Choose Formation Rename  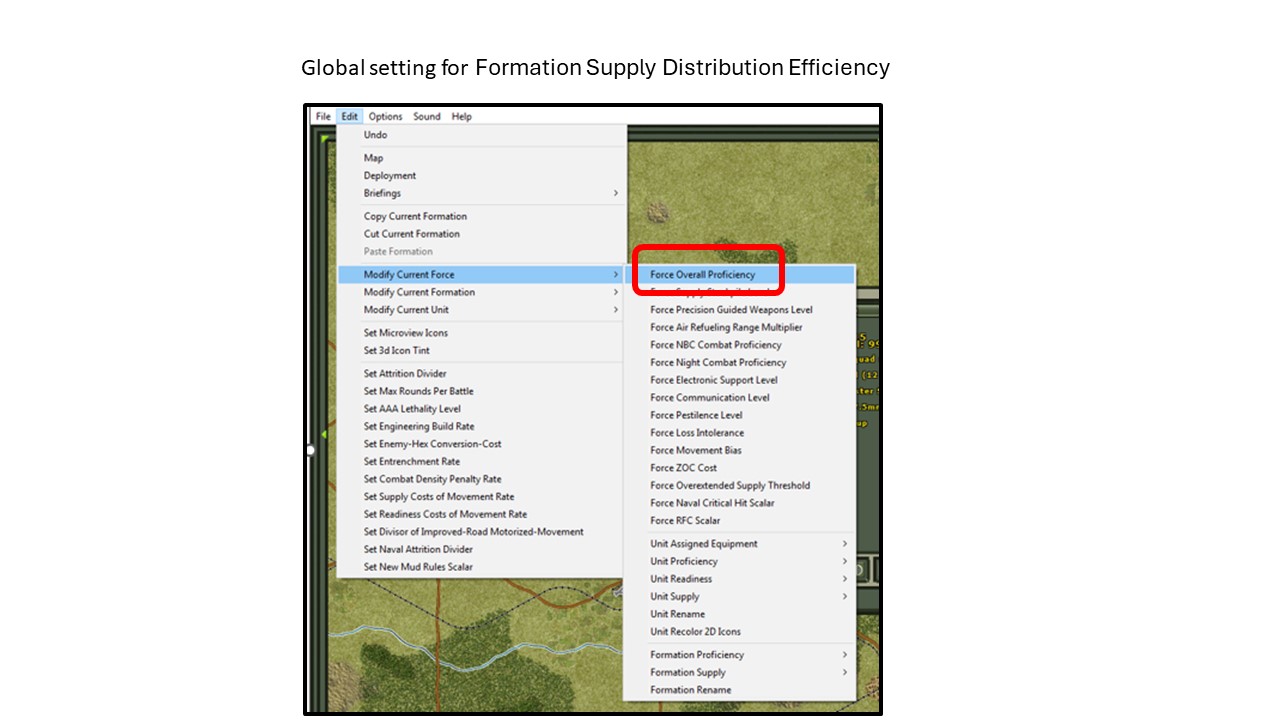click(x=740, y=690)
